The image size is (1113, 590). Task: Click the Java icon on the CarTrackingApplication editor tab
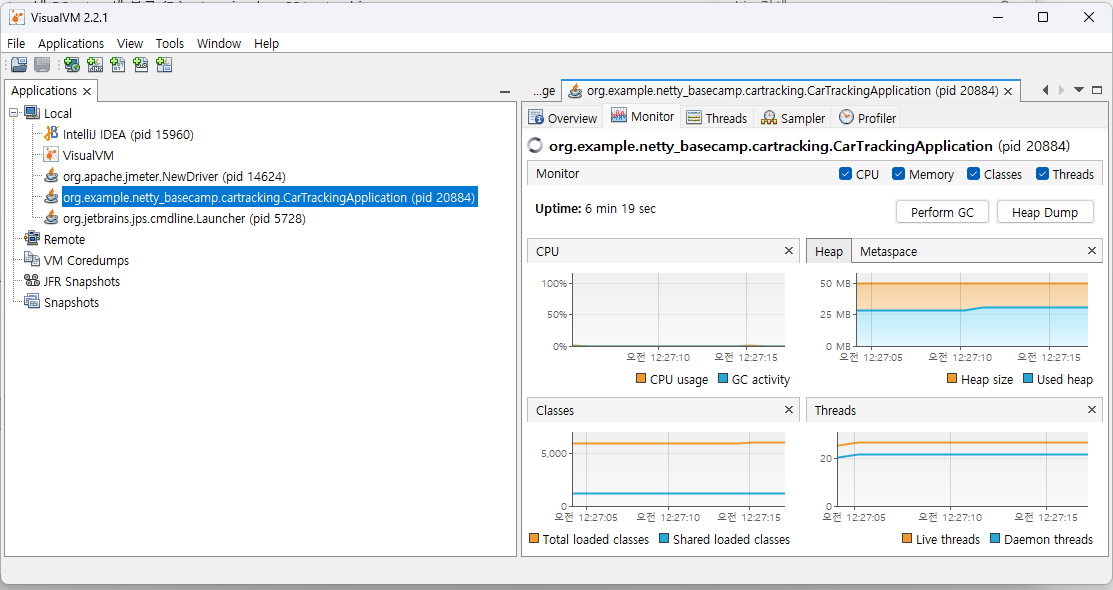tap(575, 91)
